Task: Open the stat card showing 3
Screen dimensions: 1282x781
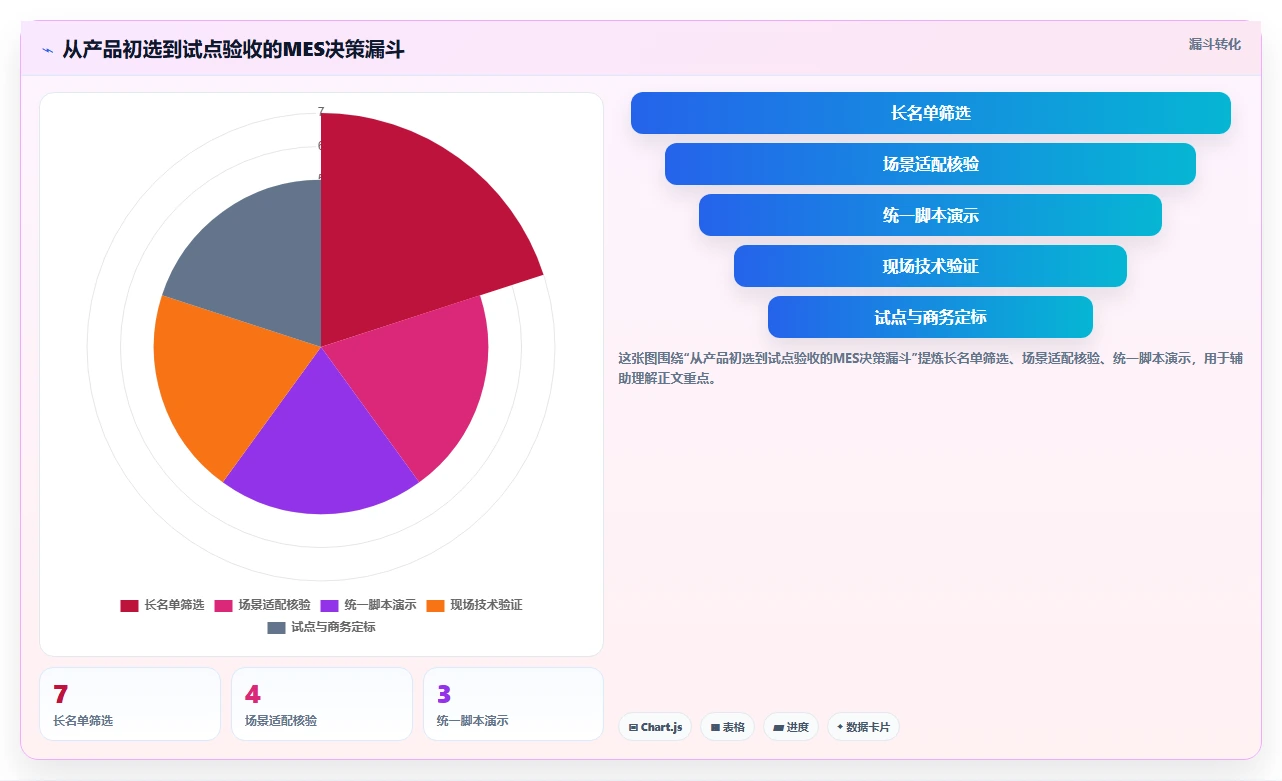Action: pyautogui.click(x=514, y=704)
